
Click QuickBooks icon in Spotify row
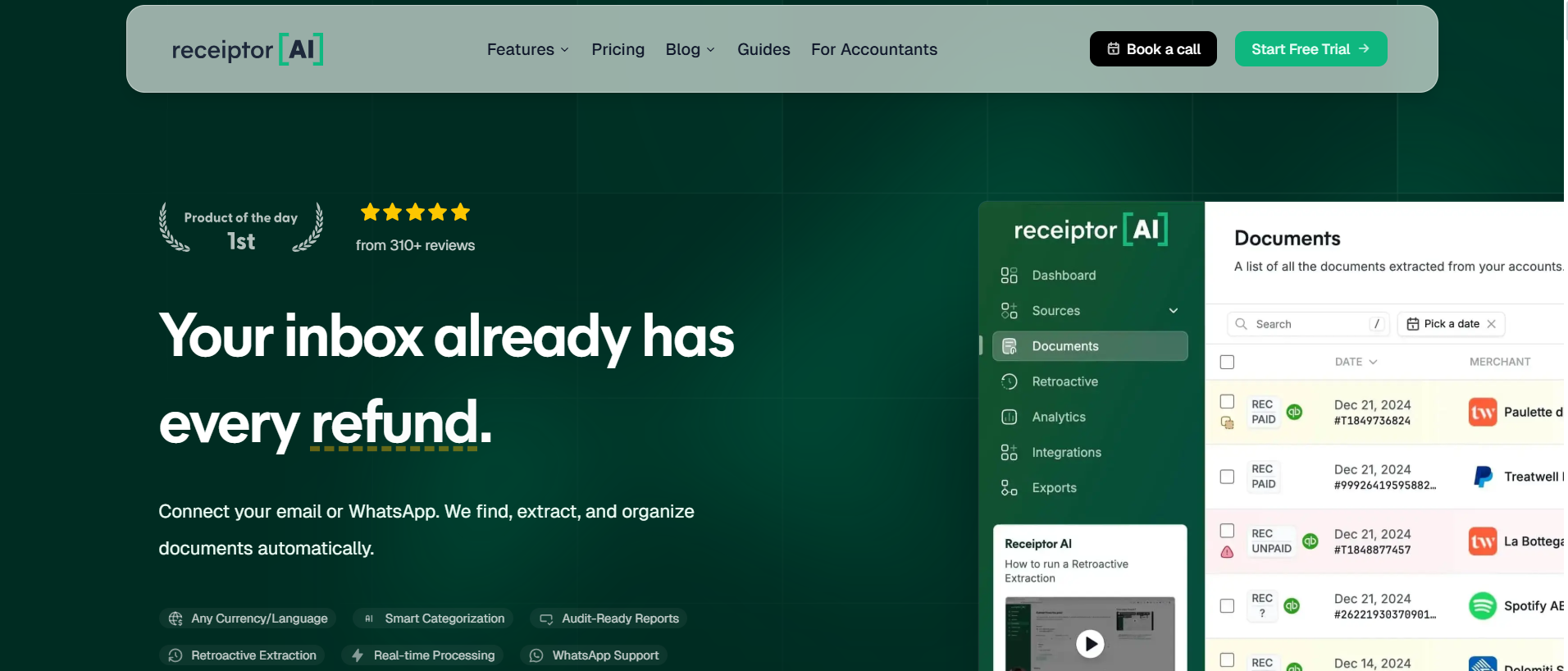click(1292, 606)
